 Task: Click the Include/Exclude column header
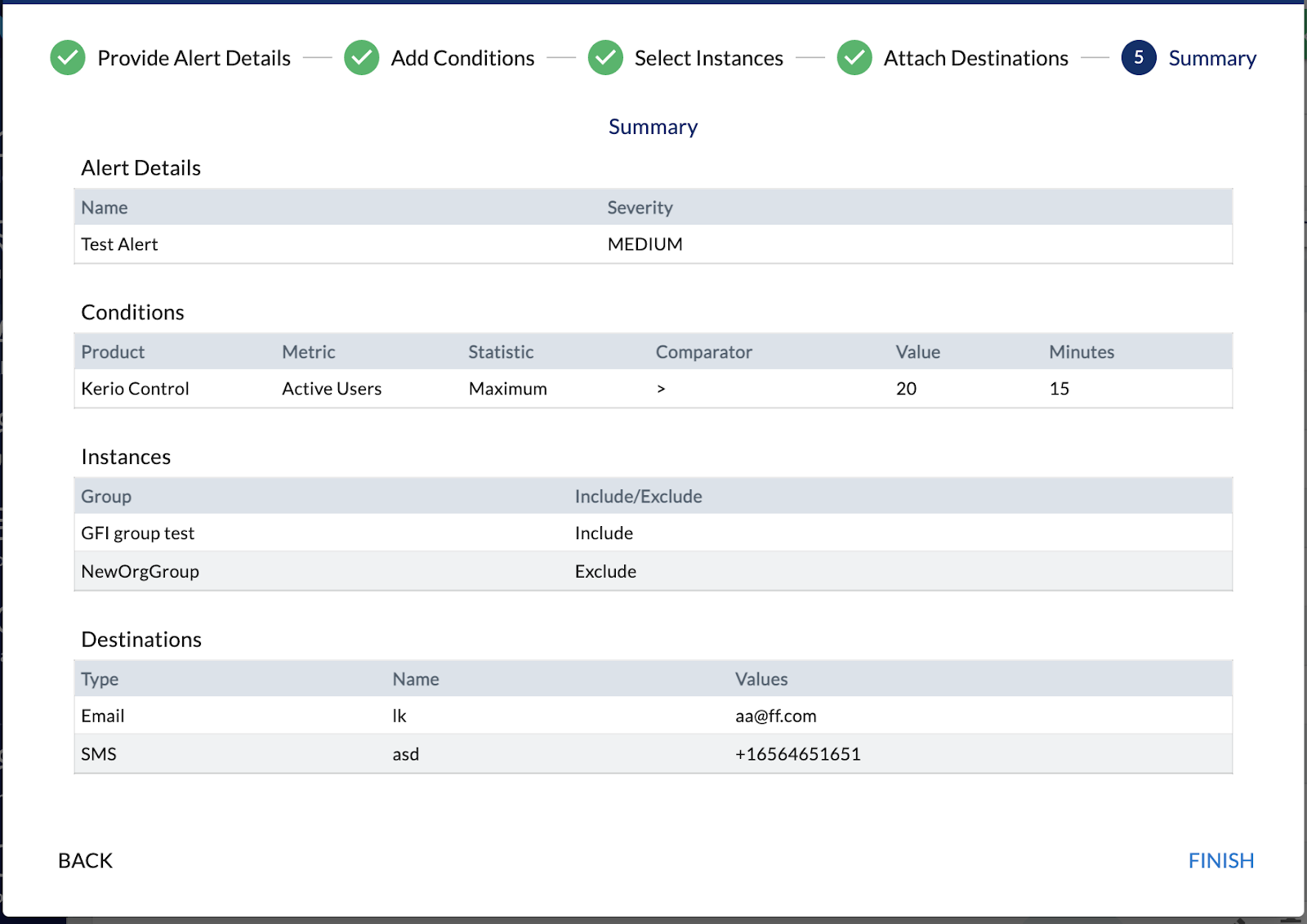pyautogui.click(x=638, y=497)
